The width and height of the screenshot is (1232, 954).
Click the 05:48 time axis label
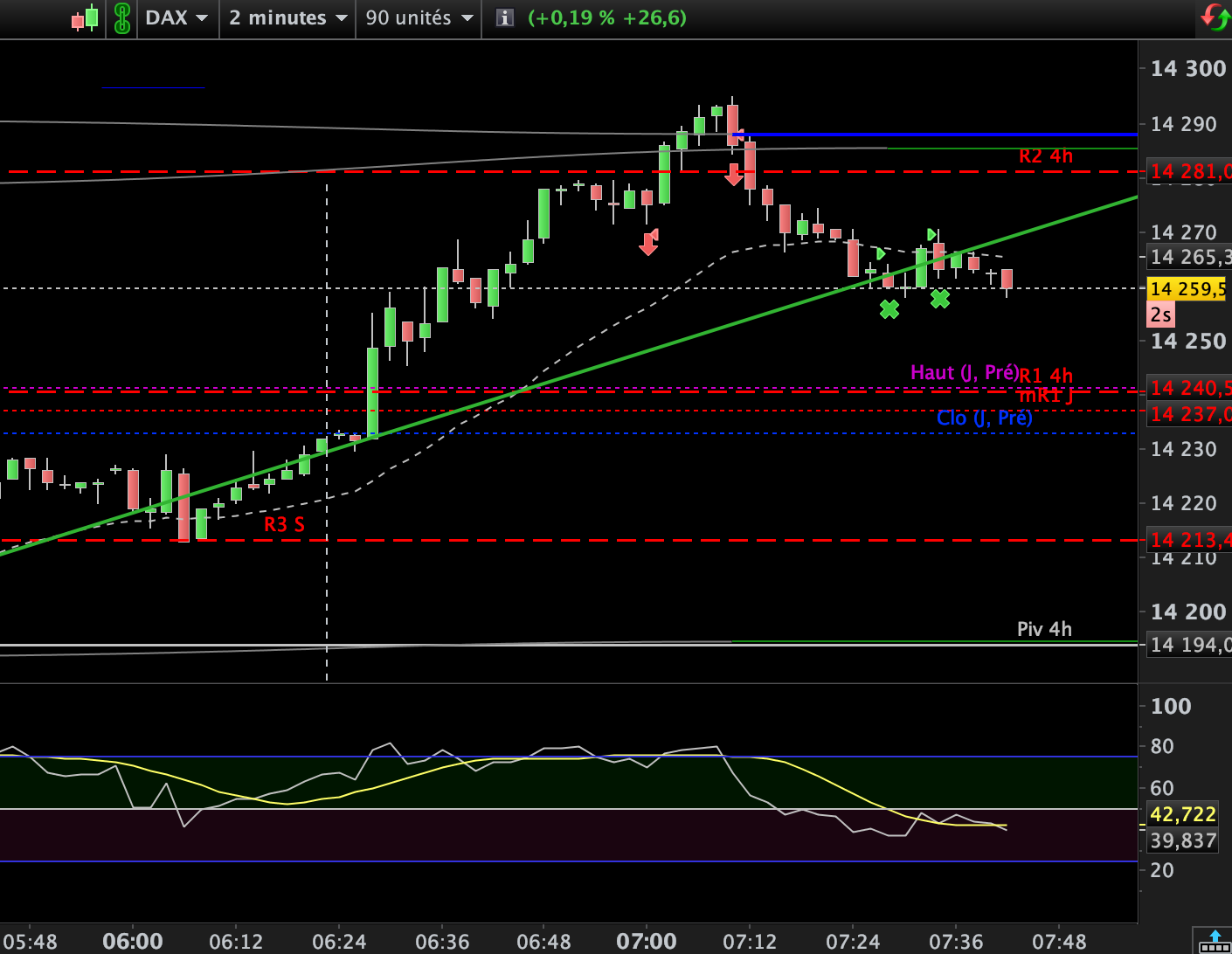31,942
